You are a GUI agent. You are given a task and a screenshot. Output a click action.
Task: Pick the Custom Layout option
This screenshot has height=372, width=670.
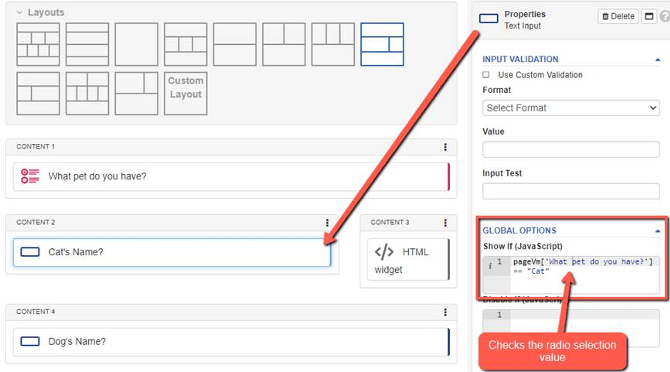pyautogui.click(x=185, y=94)
